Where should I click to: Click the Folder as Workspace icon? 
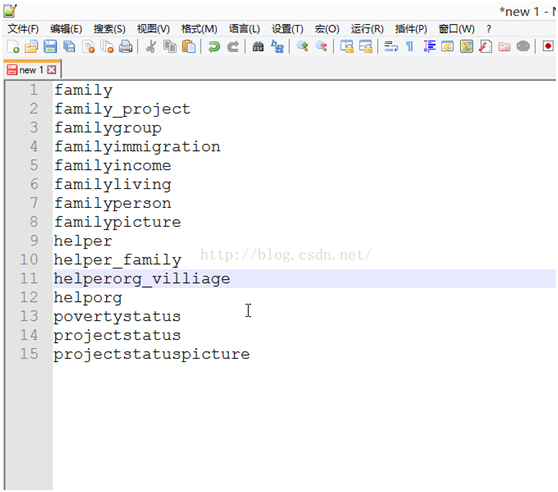pos(504,47)
